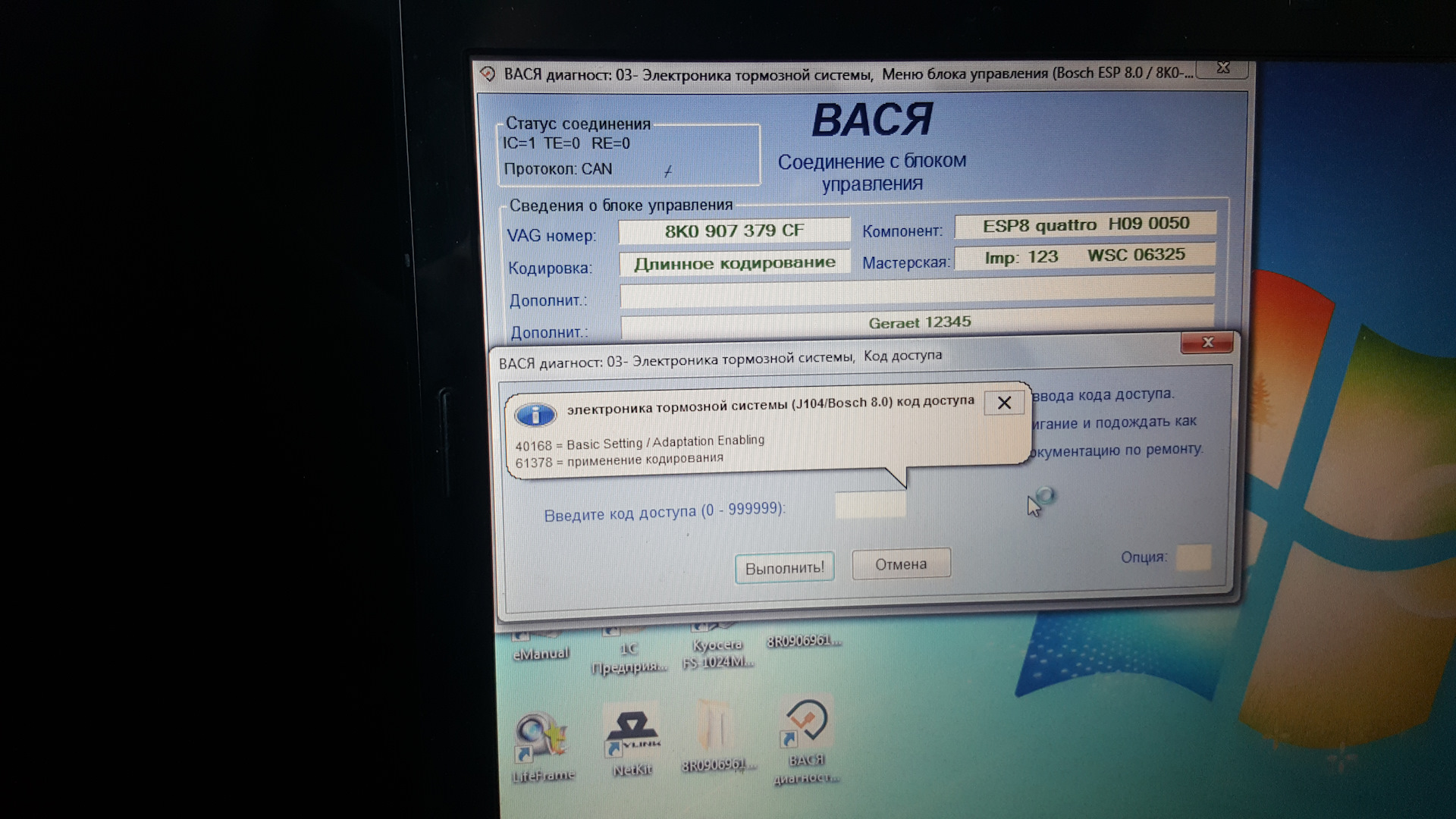Close the main ВАСЯ диагност window

[1223, 68]
